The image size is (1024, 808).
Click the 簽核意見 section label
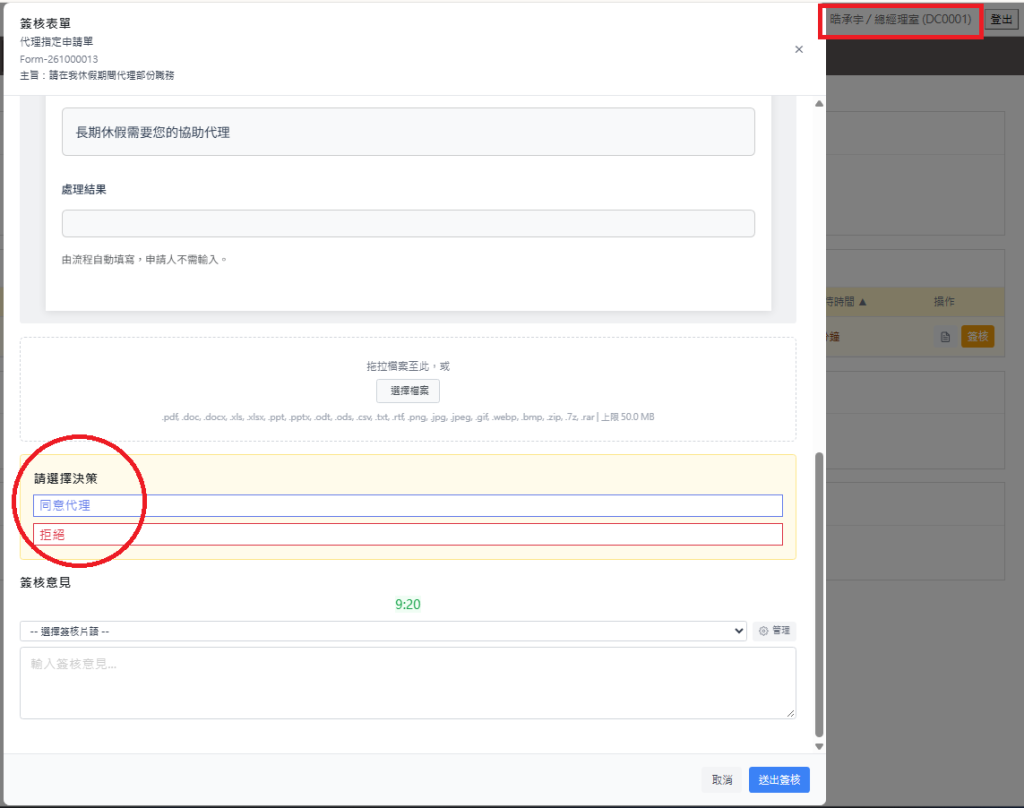45,583
